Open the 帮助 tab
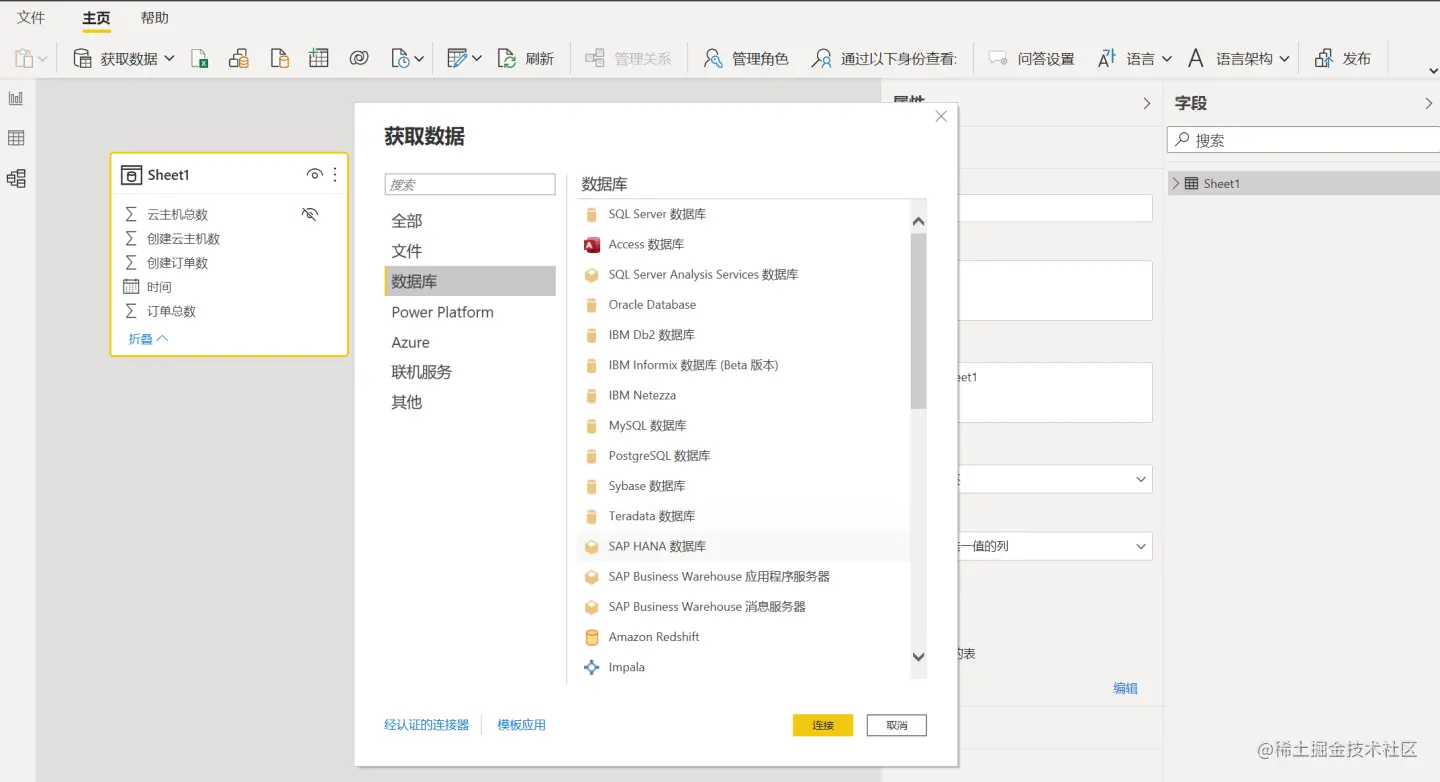Viewport: 1440px width, 782px height. (154, 18)
